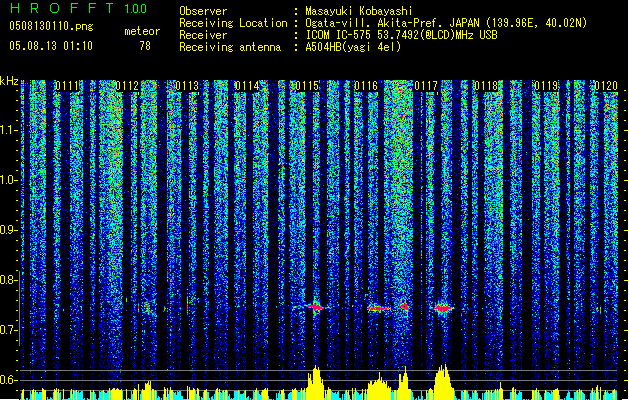Select the file name 0508130110.png
Screen dimensions: 629x400
pyautogui.click(x=51, y=26)
